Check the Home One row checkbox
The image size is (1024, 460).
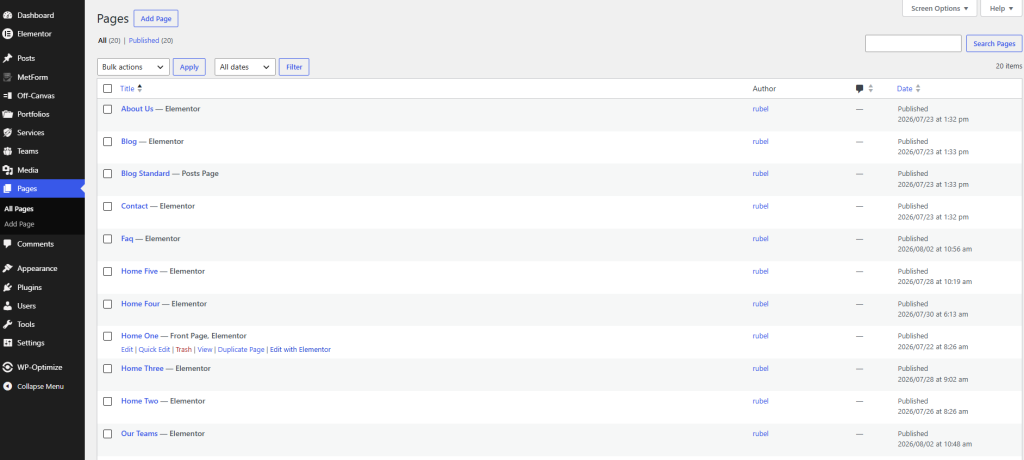point(108,336)
